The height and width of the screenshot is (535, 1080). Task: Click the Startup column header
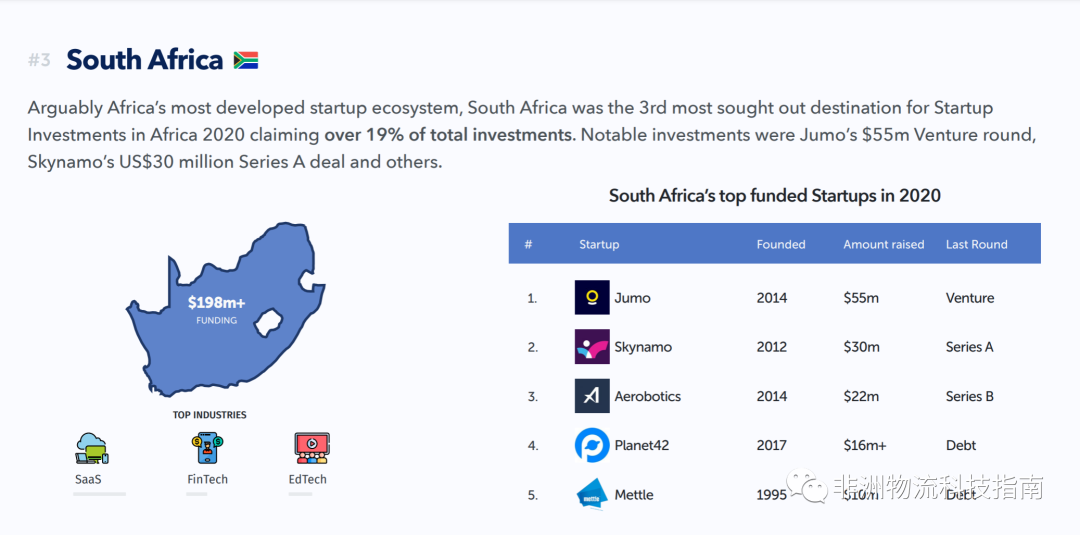coord(599,244)
